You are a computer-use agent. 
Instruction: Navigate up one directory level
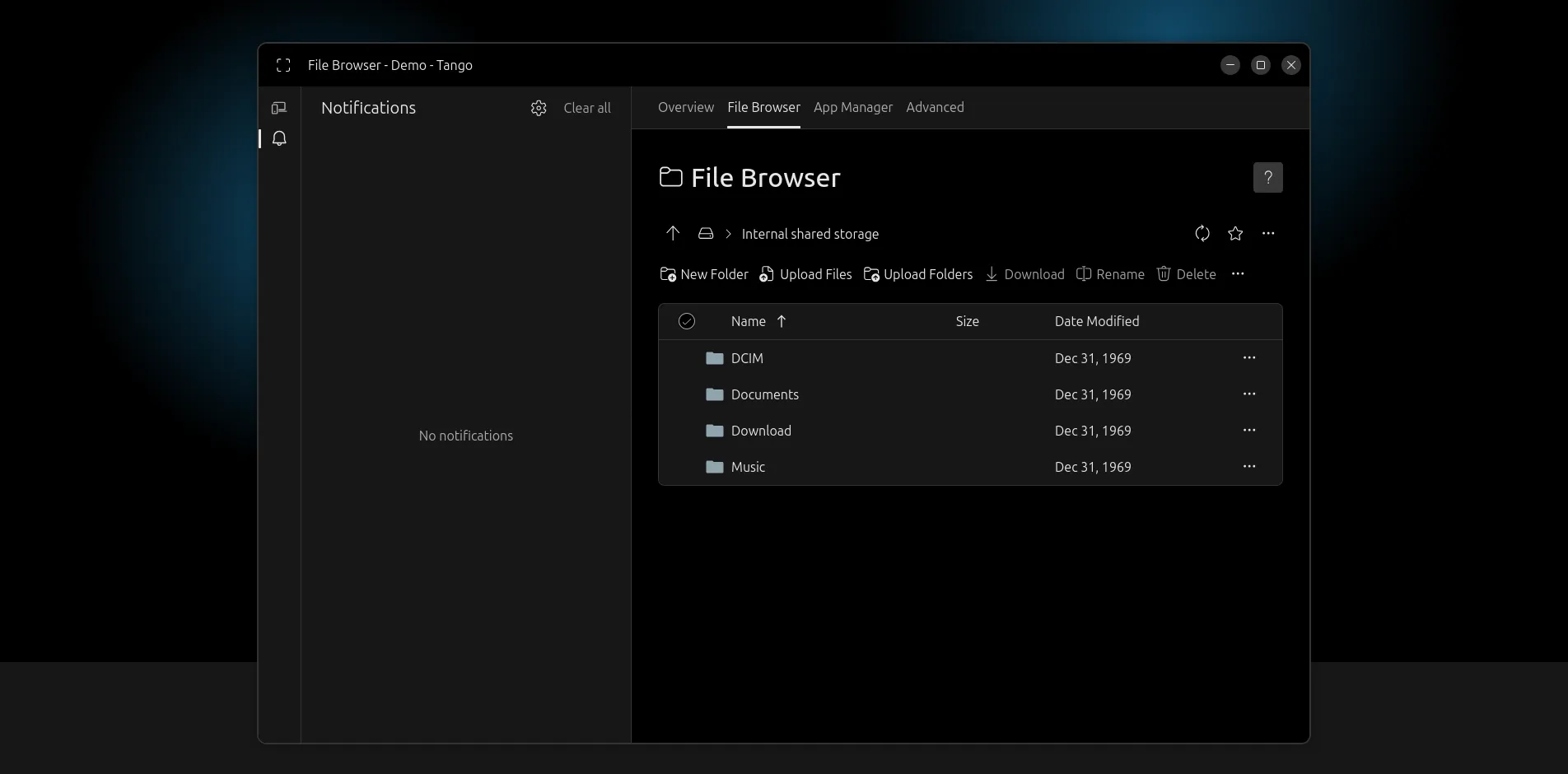[672, 233]
